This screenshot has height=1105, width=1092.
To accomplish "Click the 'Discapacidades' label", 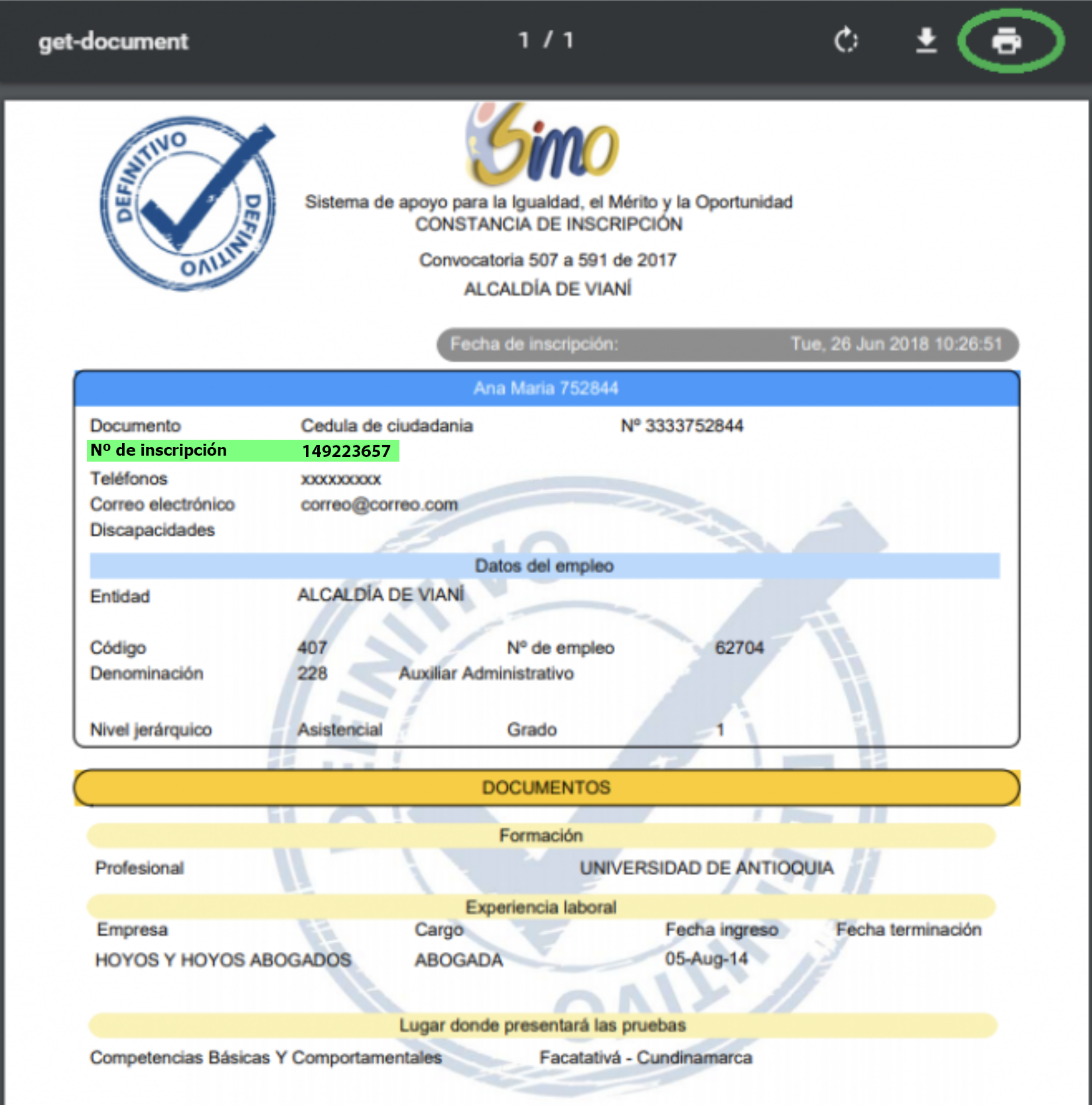I will click(153, 531).
